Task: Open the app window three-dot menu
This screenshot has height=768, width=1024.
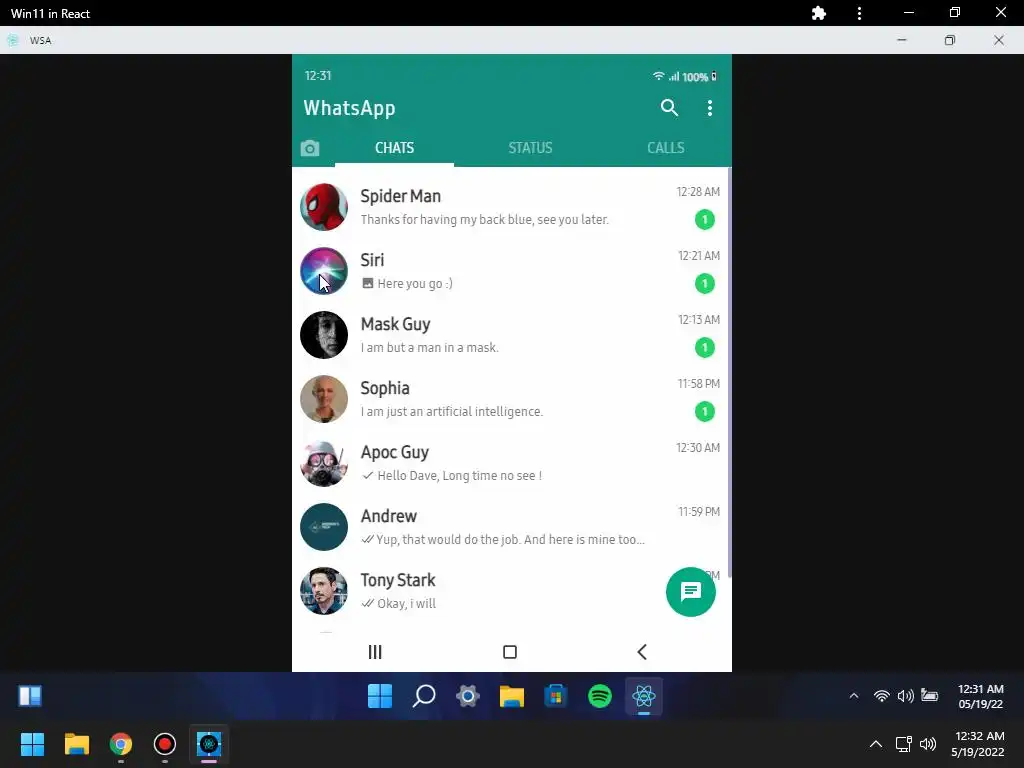Action: tap(859, 13)
